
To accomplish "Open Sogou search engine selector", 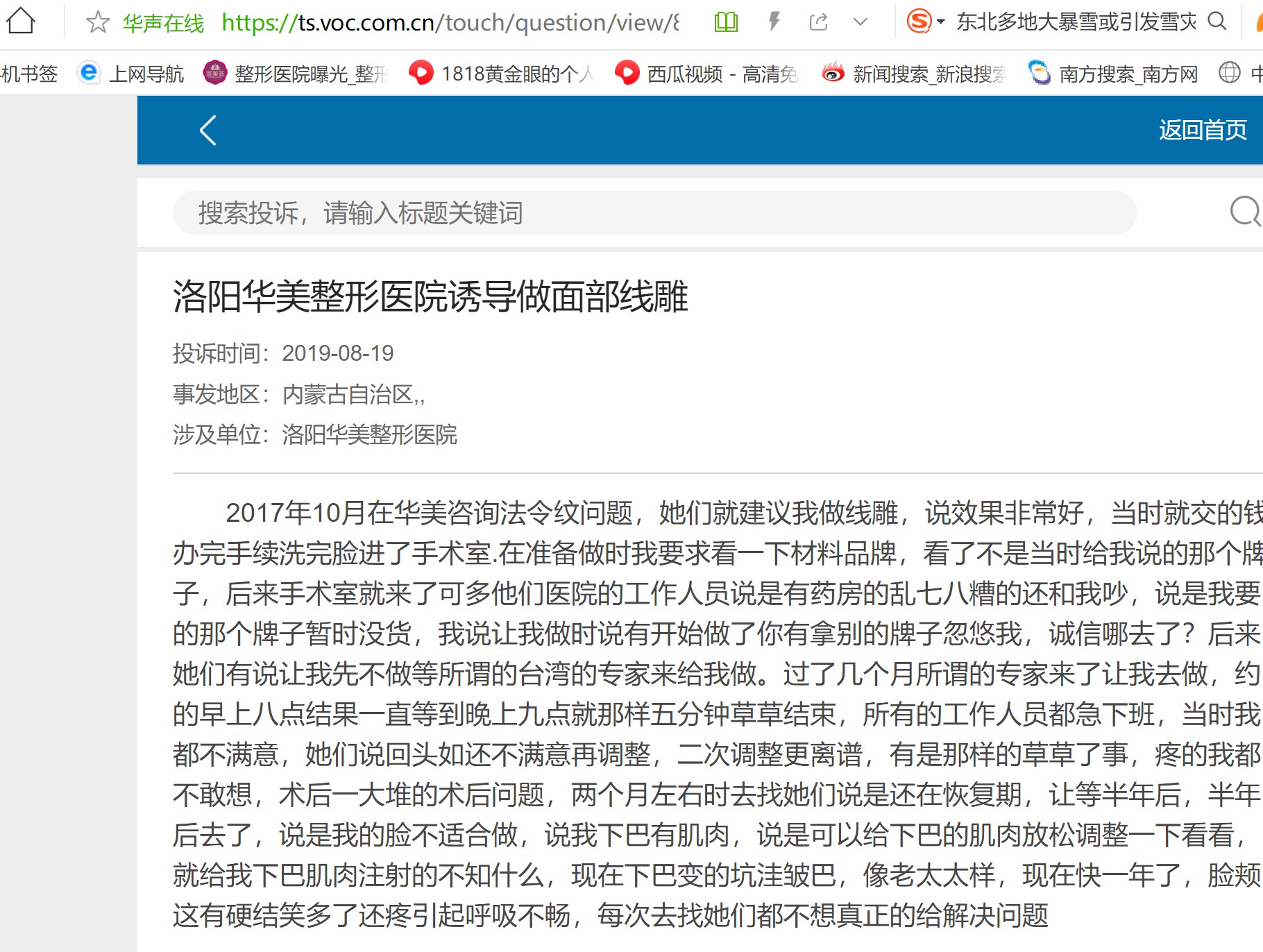I will click(926, 22).
